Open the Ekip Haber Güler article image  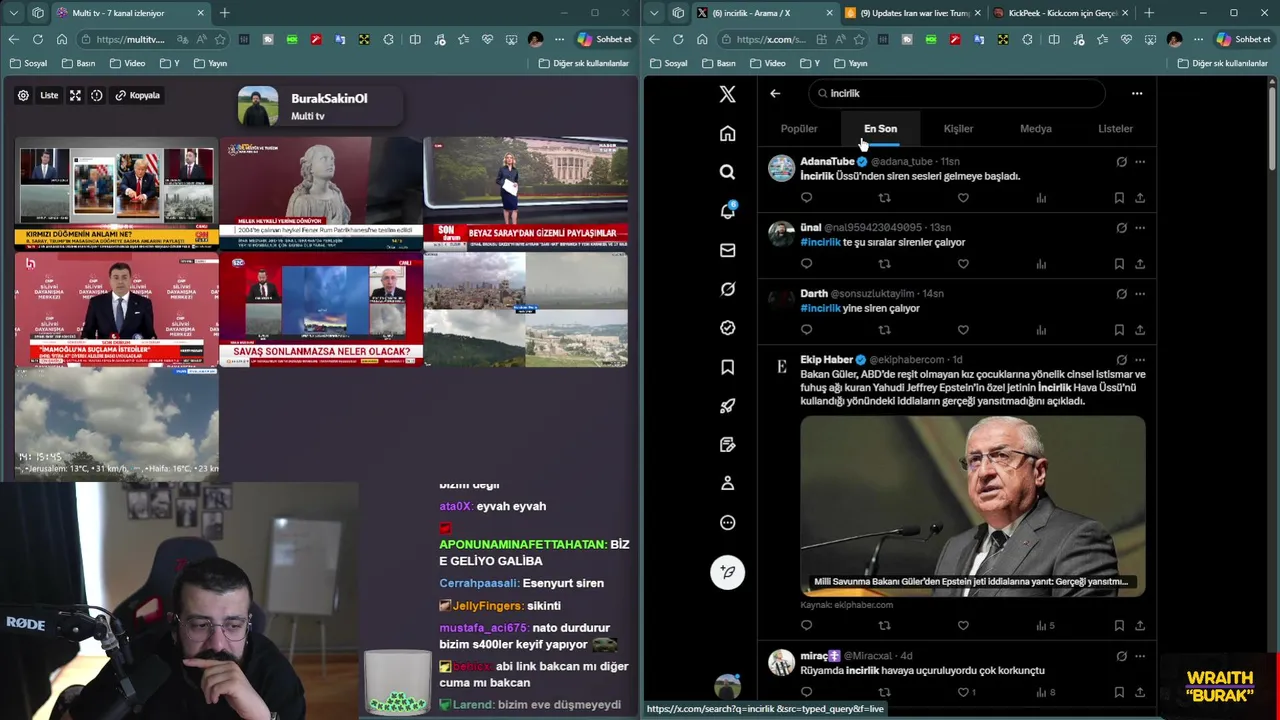(972, 506)
